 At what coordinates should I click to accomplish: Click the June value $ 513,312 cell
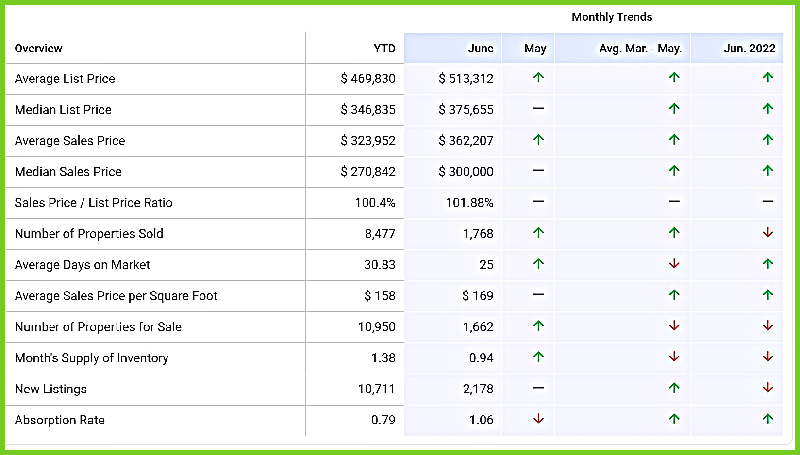(x=466, y=78)
